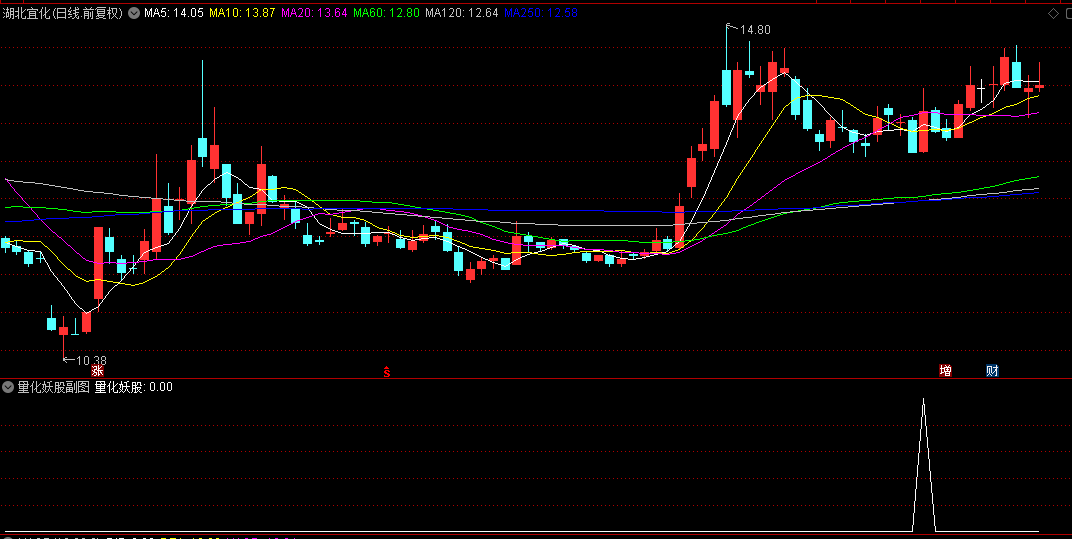
Task: Click the 量化妖股副图 indicator name
Action: click(x=53, y=387)
